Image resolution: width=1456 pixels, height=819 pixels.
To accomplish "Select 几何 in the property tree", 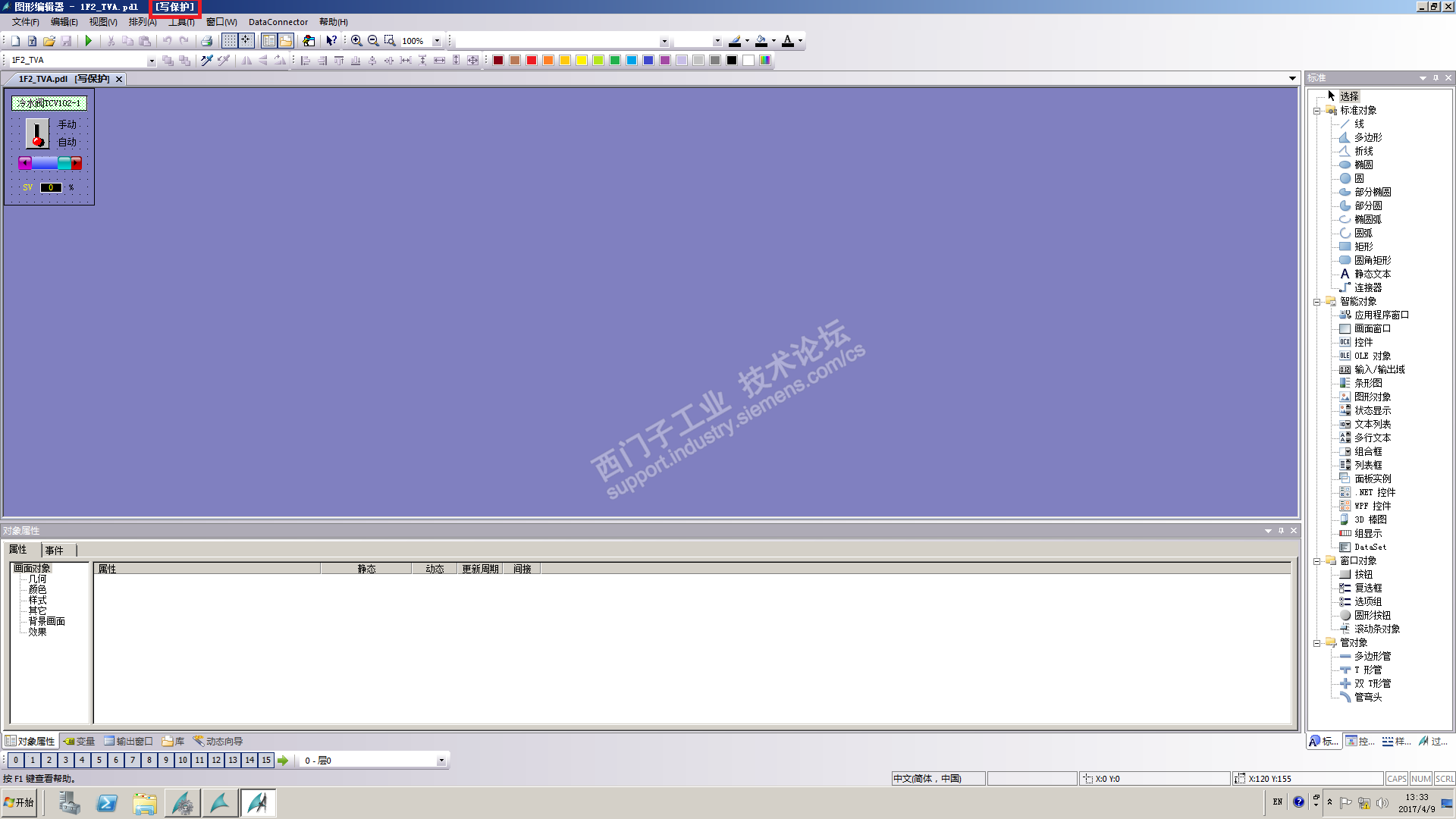I will coord(37,579).
